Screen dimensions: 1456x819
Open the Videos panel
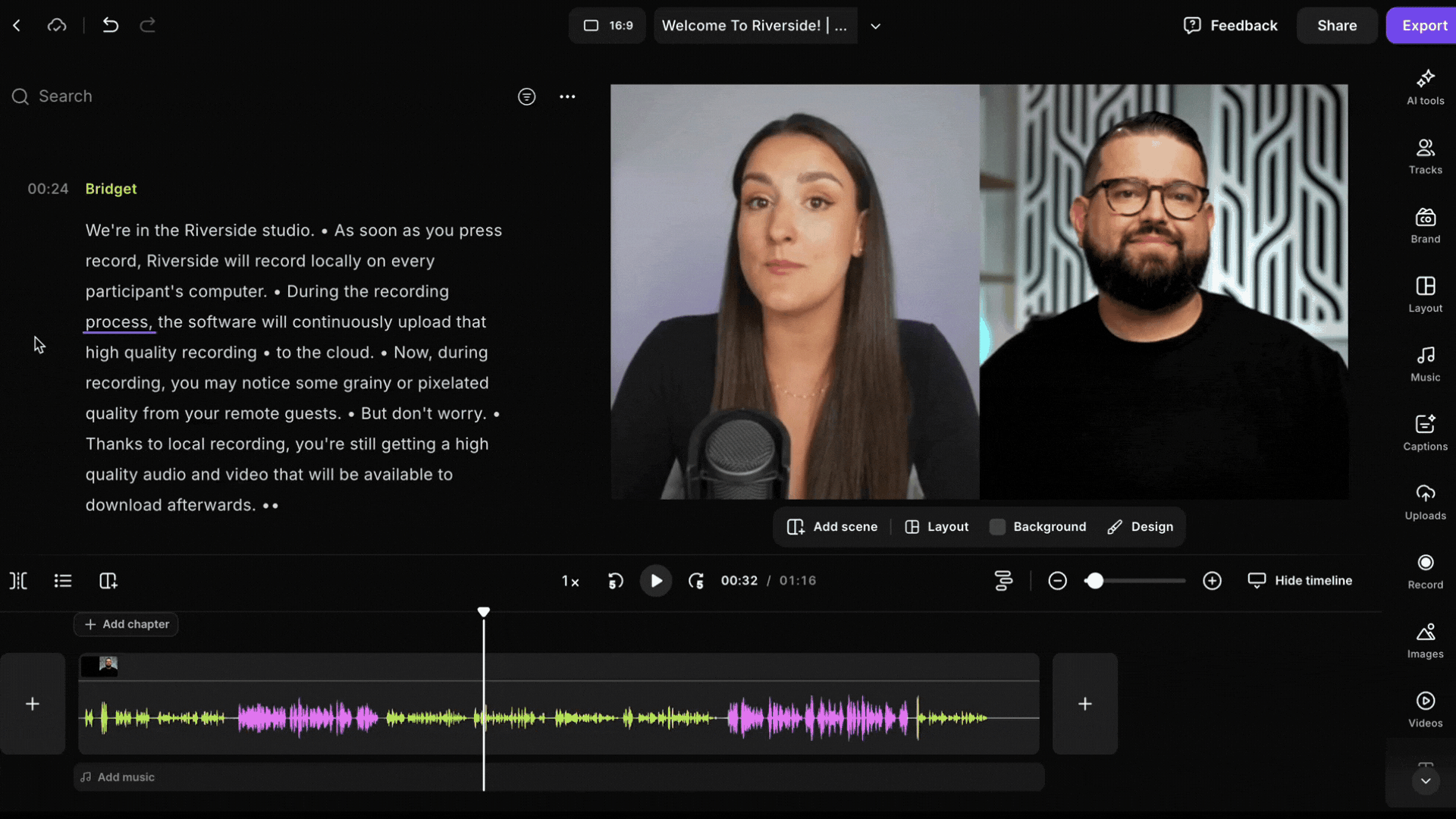(1426, 710)
